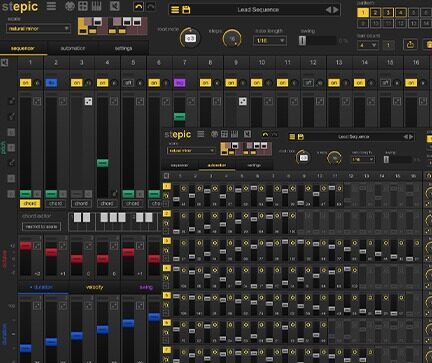Image resolution: width=432 pixels, height=363 pixels.
Task: Click the yellow undo arrow button
Action: [x=138, y=6]
